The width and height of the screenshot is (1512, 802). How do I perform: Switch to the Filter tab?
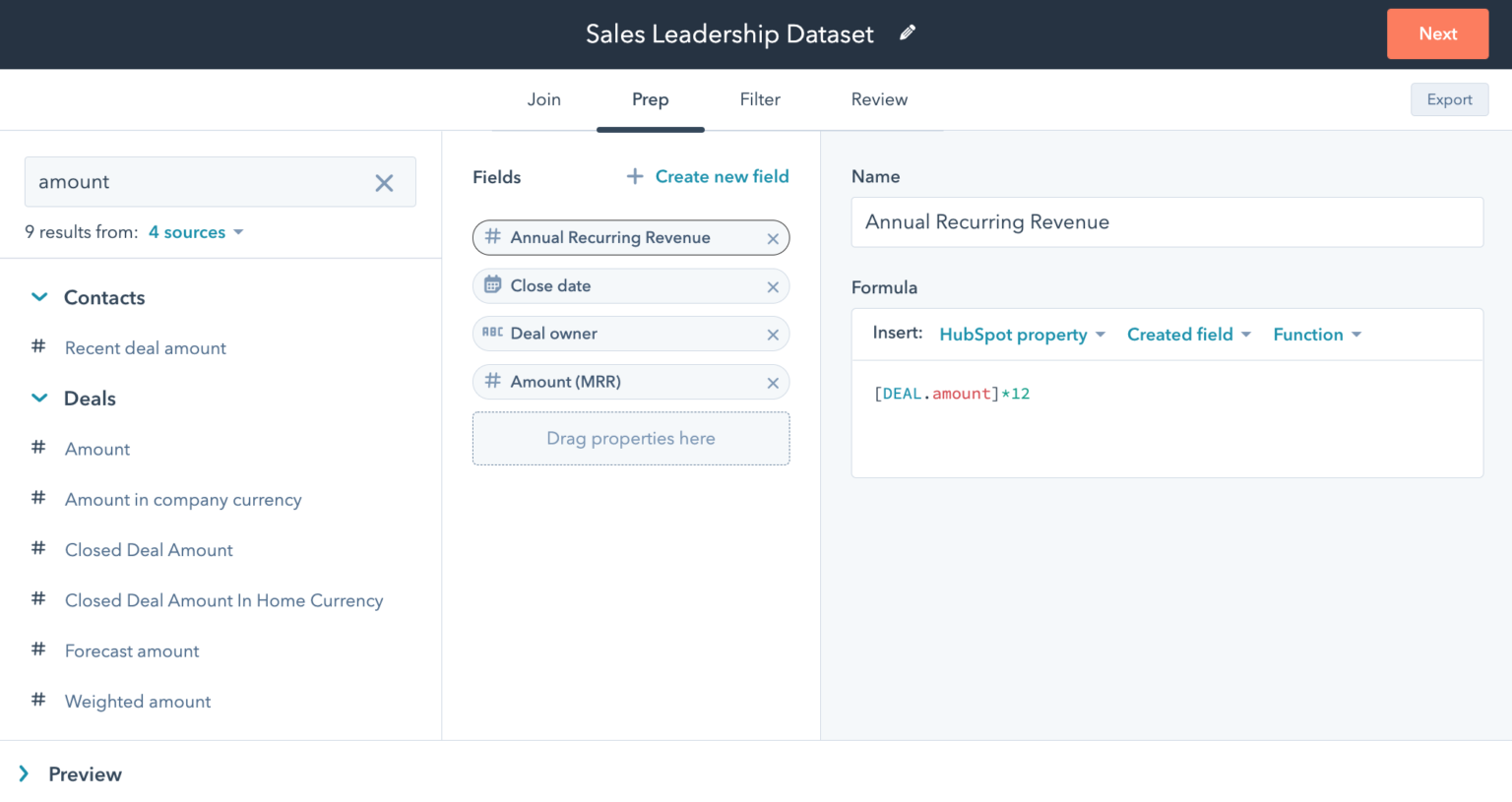tap(760, 99)
